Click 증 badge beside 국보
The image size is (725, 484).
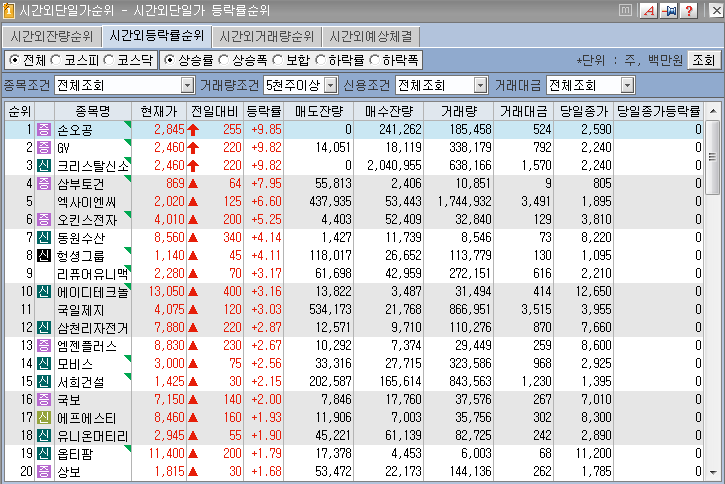coord(44,400)
